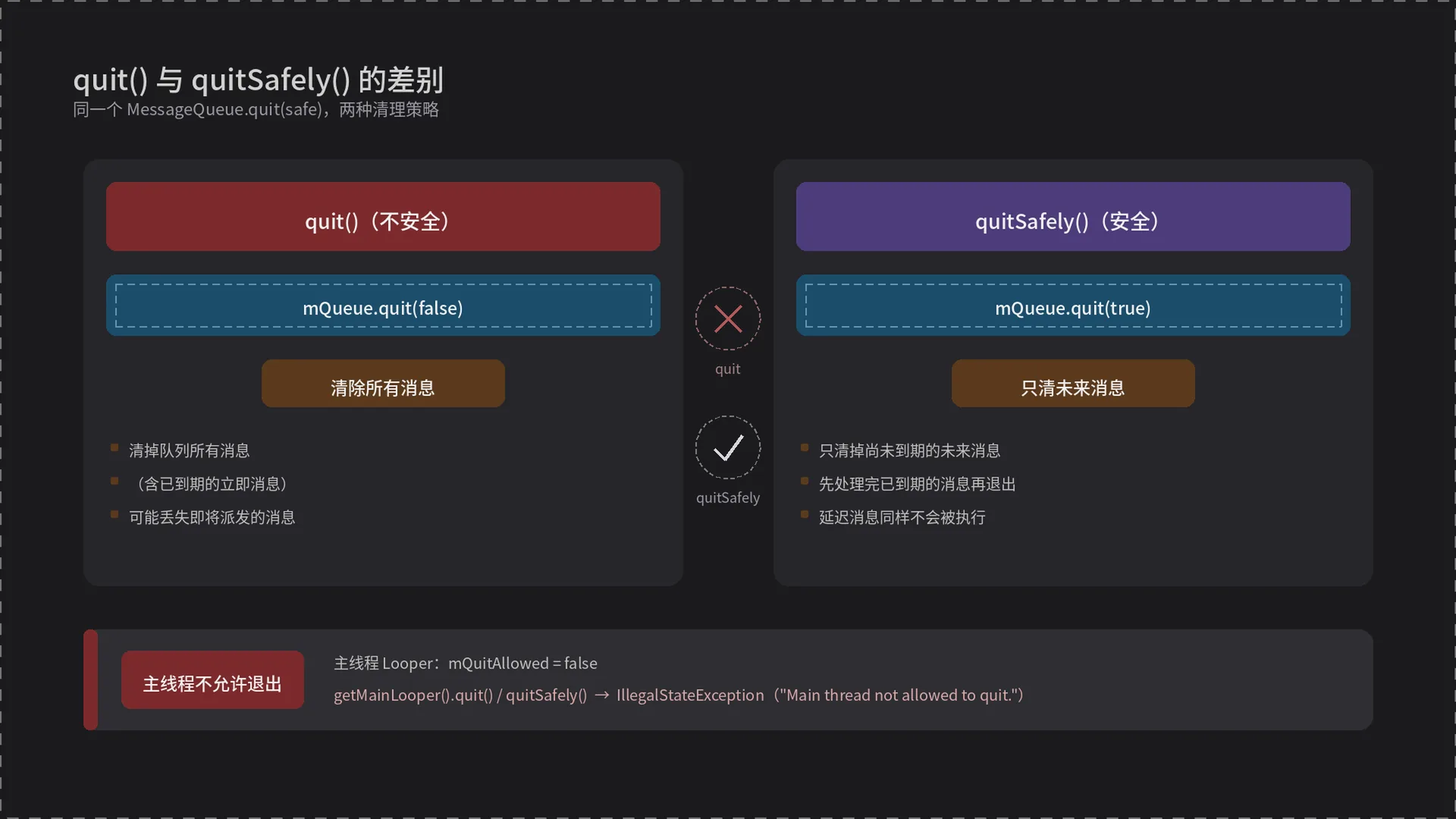Image resolution: width=1456 pixels, height=819 pixels.
Task: Select the slide title quit() 与 quitSafely() 的差别
Action: [258, 80]
